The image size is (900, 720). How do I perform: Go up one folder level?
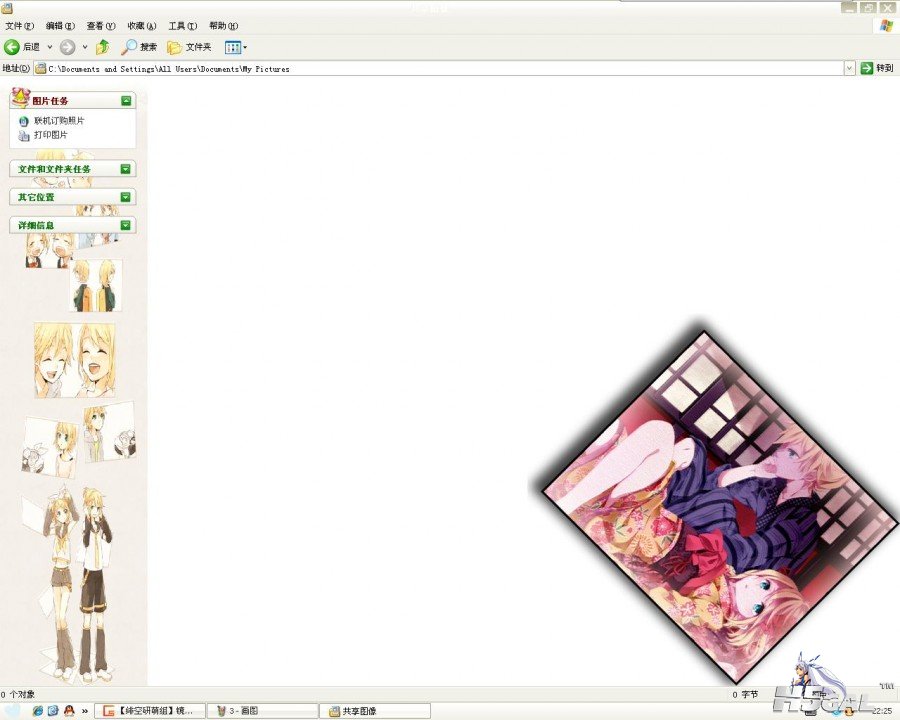tap(103, 47)
